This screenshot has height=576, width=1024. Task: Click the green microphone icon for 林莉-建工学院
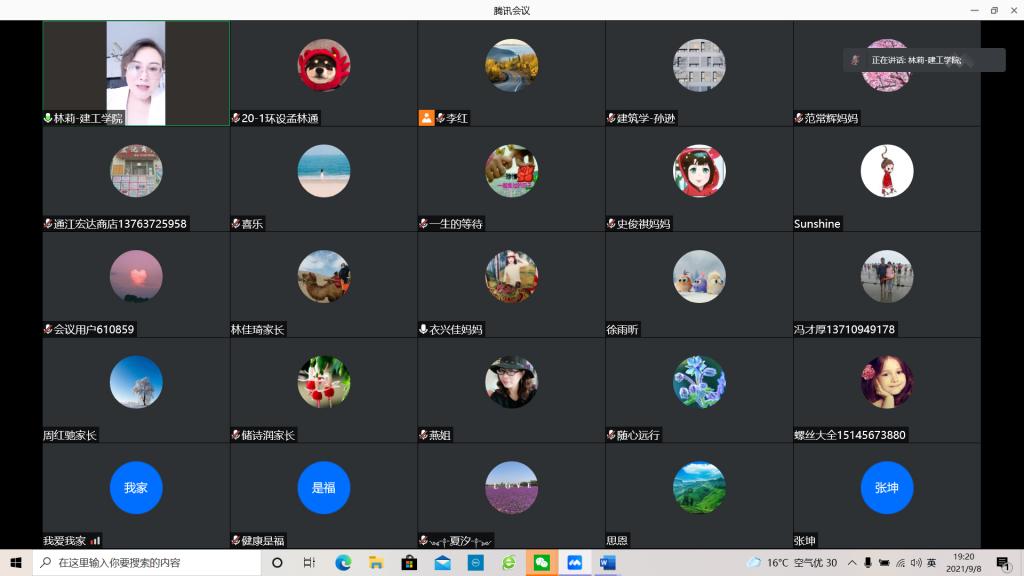pos(47,118)
